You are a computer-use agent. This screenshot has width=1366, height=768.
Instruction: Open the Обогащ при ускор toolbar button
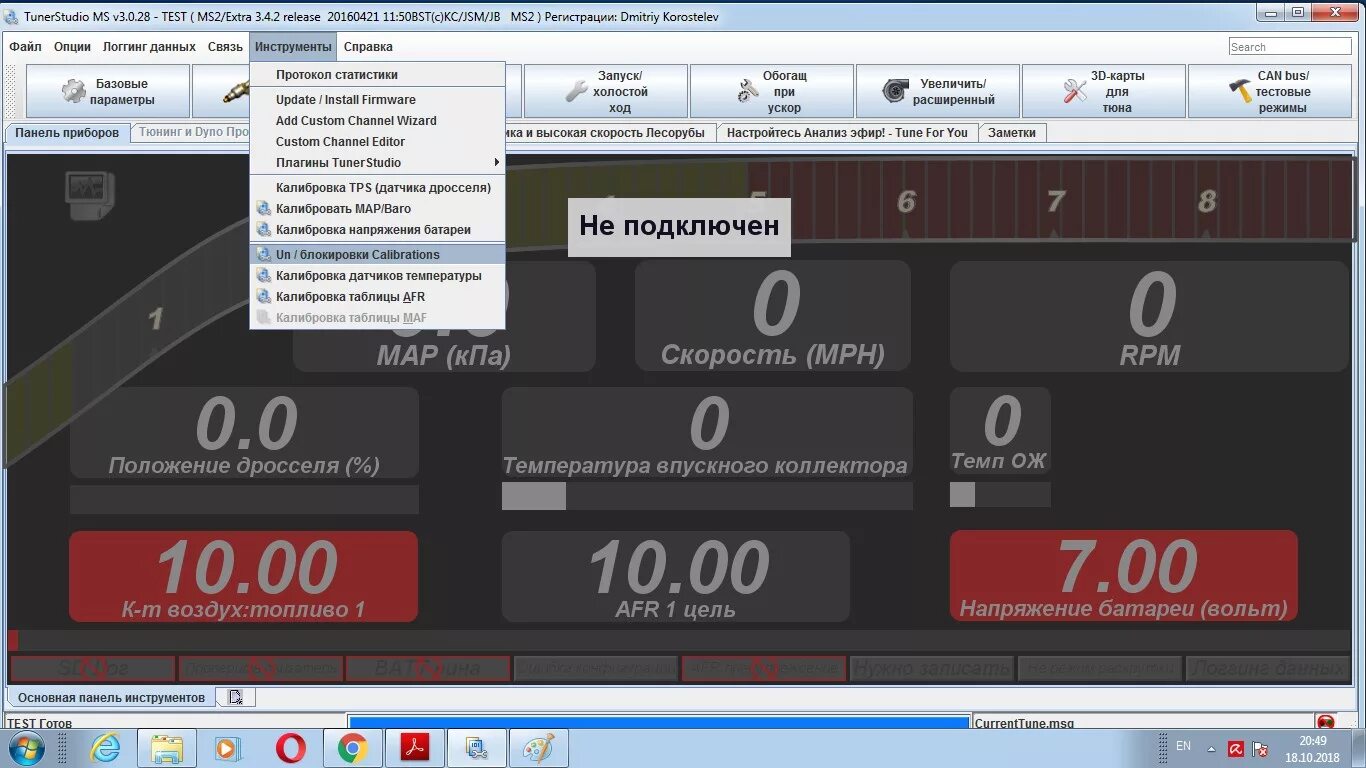tap(772, 91)
